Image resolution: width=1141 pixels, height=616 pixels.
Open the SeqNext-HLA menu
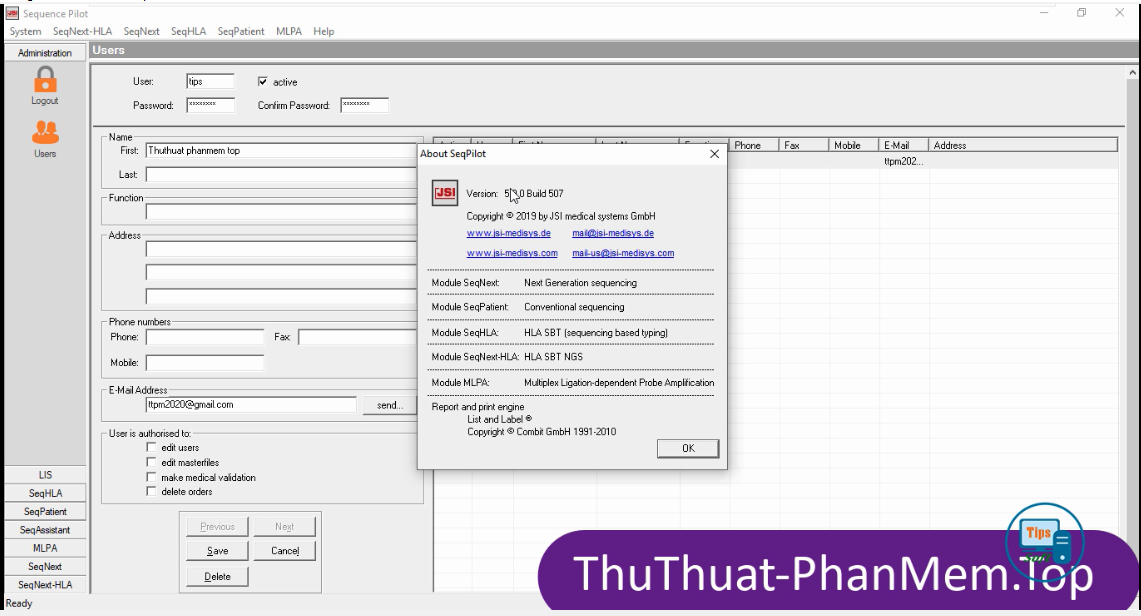82,31
